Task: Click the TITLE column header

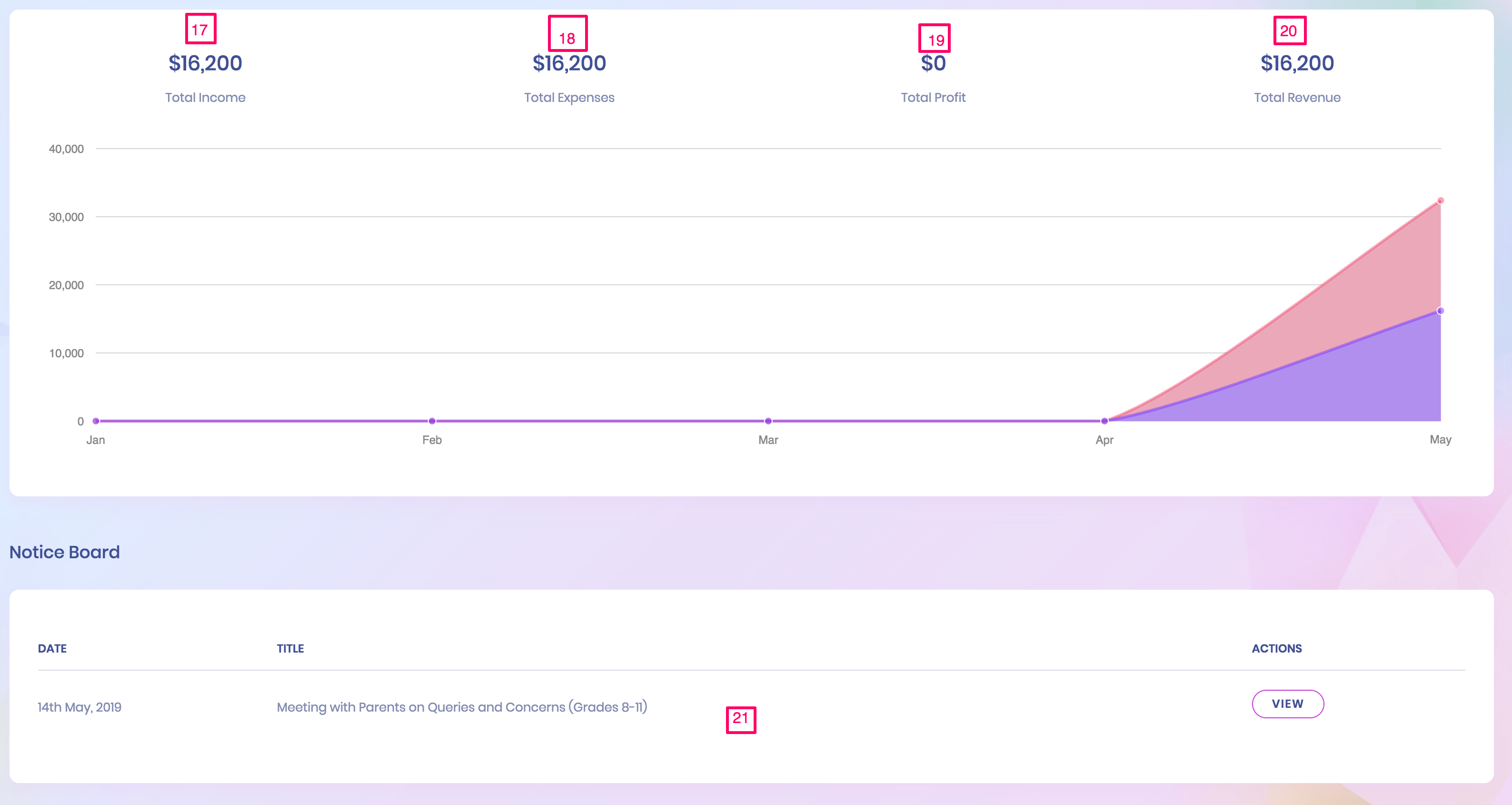Action: pyautogui.click(x=290, y=648)
